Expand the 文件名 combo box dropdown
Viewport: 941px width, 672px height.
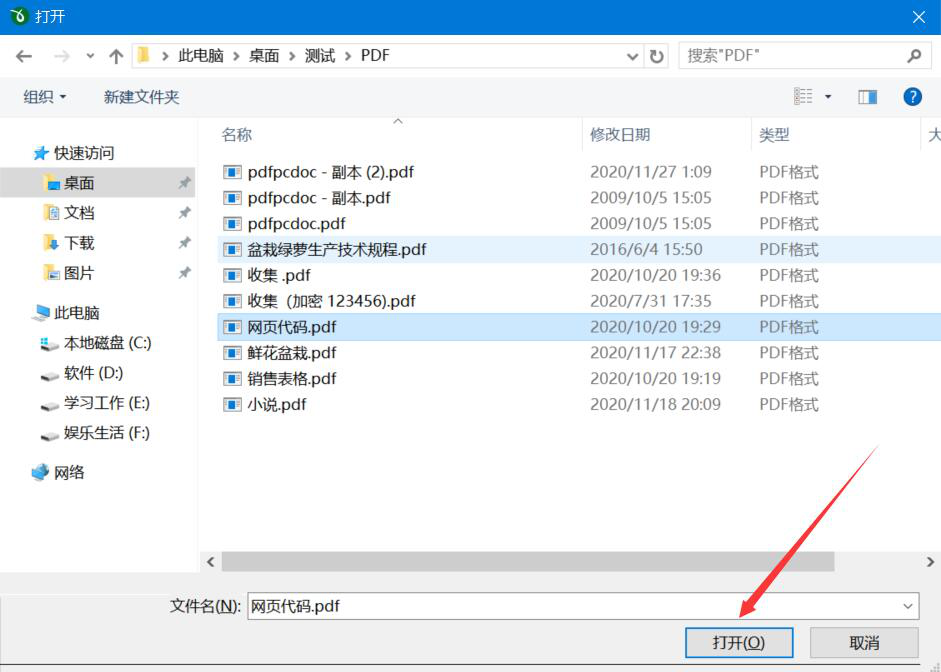908,606
